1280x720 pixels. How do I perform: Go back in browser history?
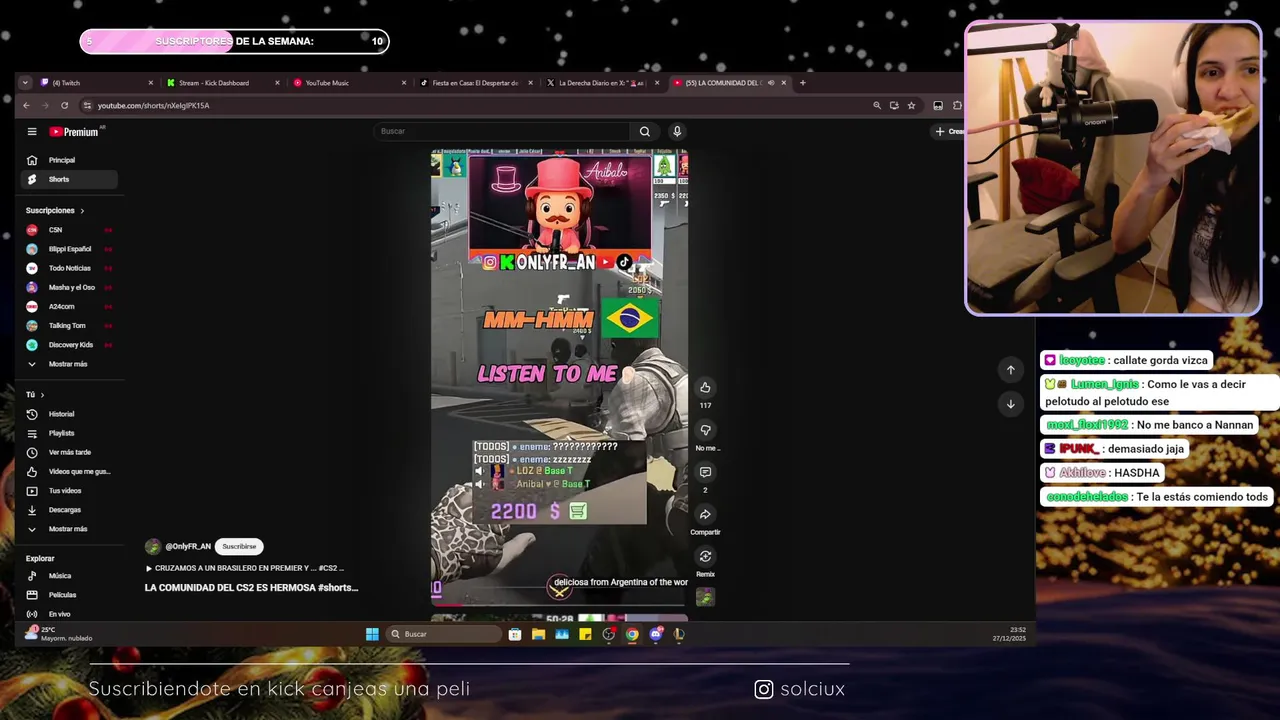pos(26,105)
